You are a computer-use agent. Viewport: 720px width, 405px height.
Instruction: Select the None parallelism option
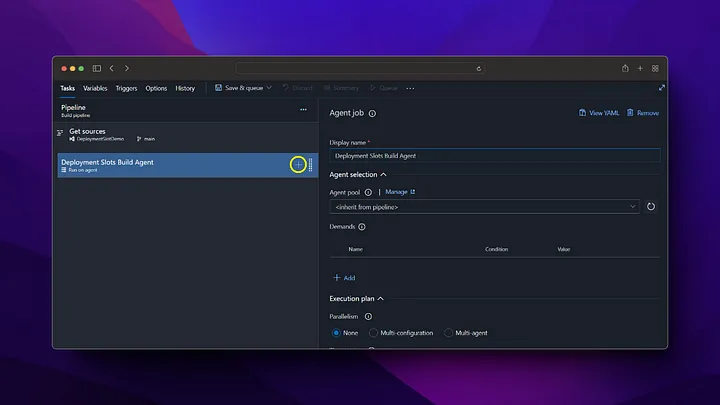pyautogui.click(x=336, y=333)
